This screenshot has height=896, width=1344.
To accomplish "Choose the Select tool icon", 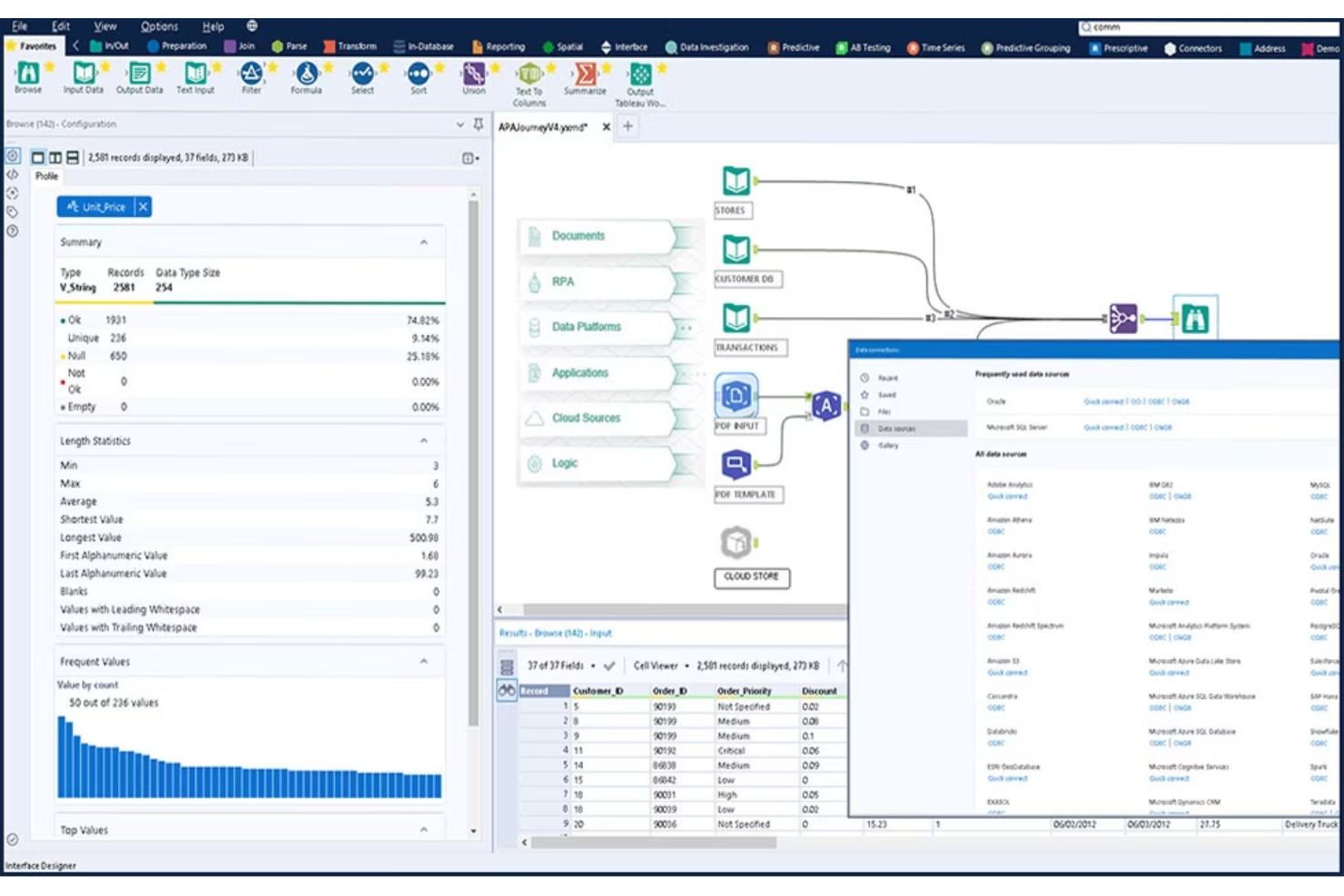I will (x=362, y=74).
